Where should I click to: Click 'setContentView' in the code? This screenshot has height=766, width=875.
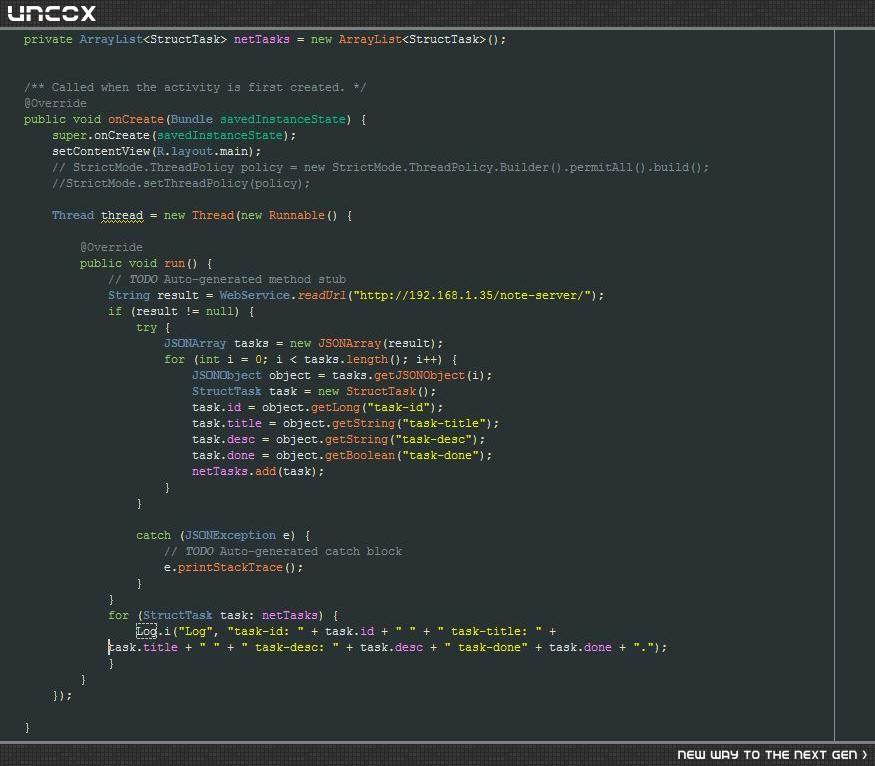tap(101, 151)
